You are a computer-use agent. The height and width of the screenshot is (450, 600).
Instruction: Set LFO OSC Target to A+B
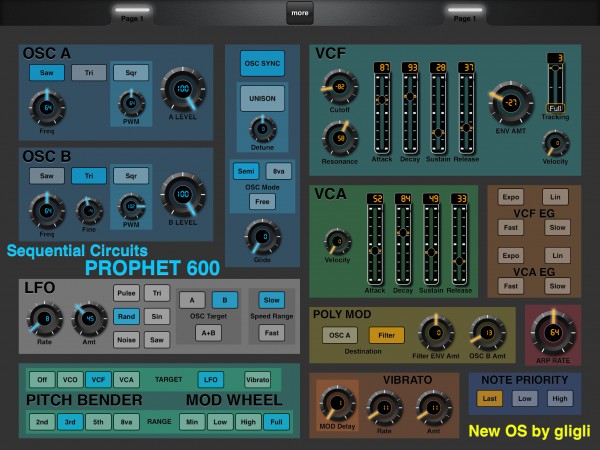[x=209, y=333]
